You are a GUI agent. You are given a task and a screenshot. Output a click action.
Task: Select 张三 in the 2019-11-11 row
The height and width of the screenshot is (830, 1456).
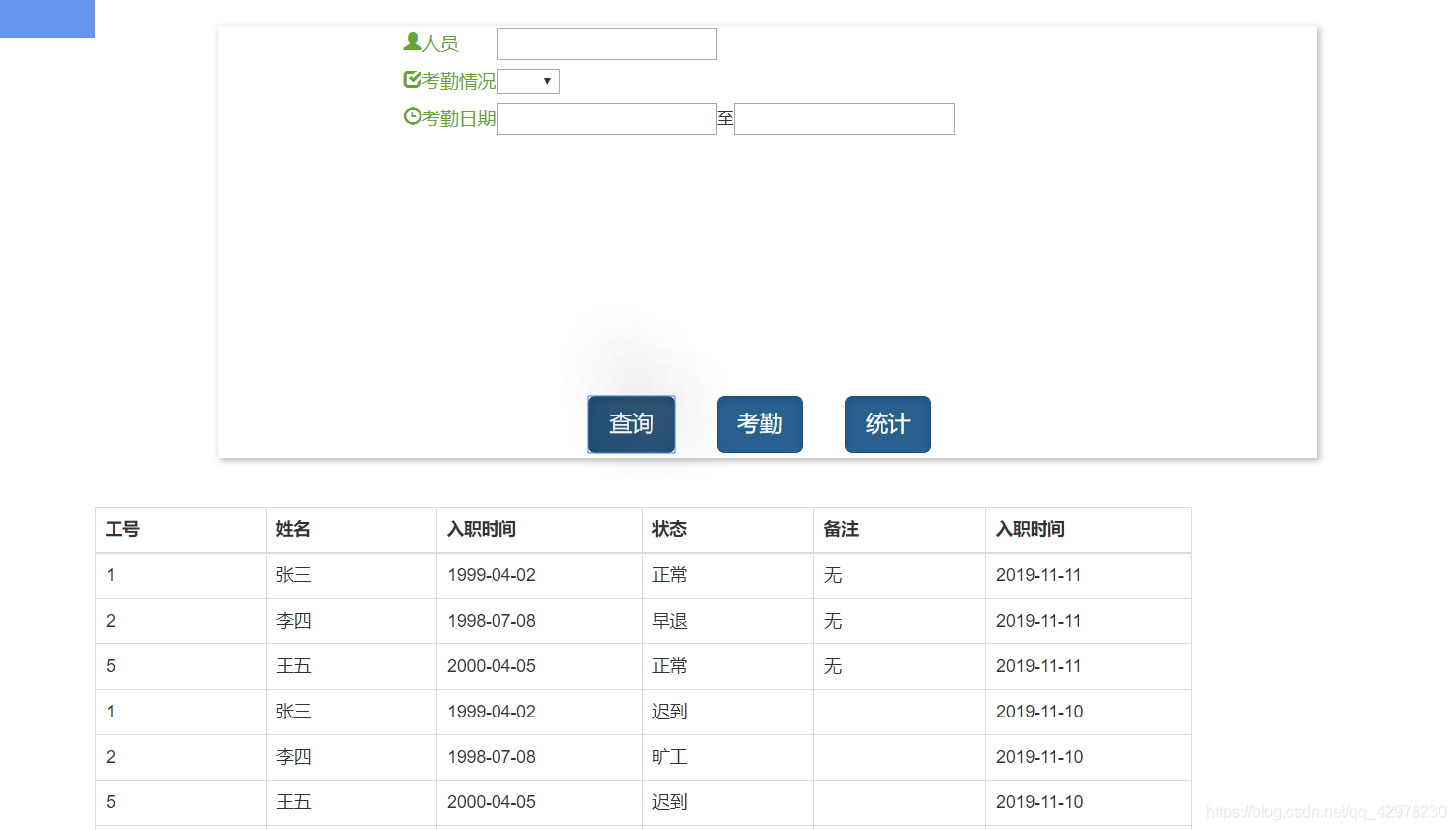(x=294, y=575)
